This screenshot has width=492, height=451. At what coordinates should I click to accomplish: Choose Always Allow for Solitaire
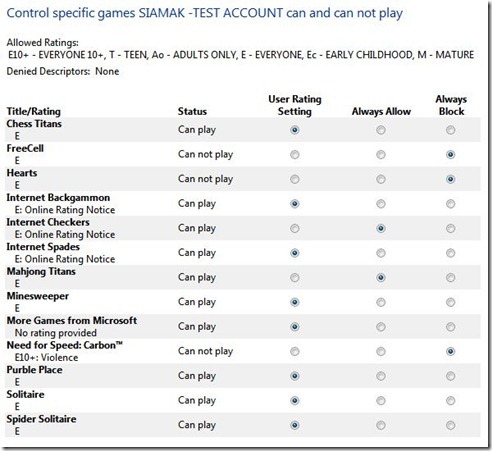(x=381, y=401)
